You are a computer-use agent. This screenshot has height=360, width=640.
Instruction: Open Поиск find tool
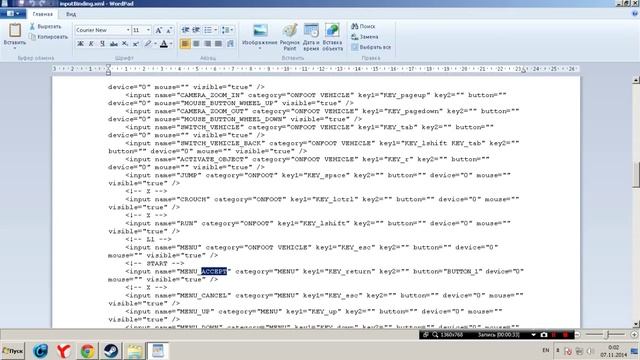pos(363,26)
